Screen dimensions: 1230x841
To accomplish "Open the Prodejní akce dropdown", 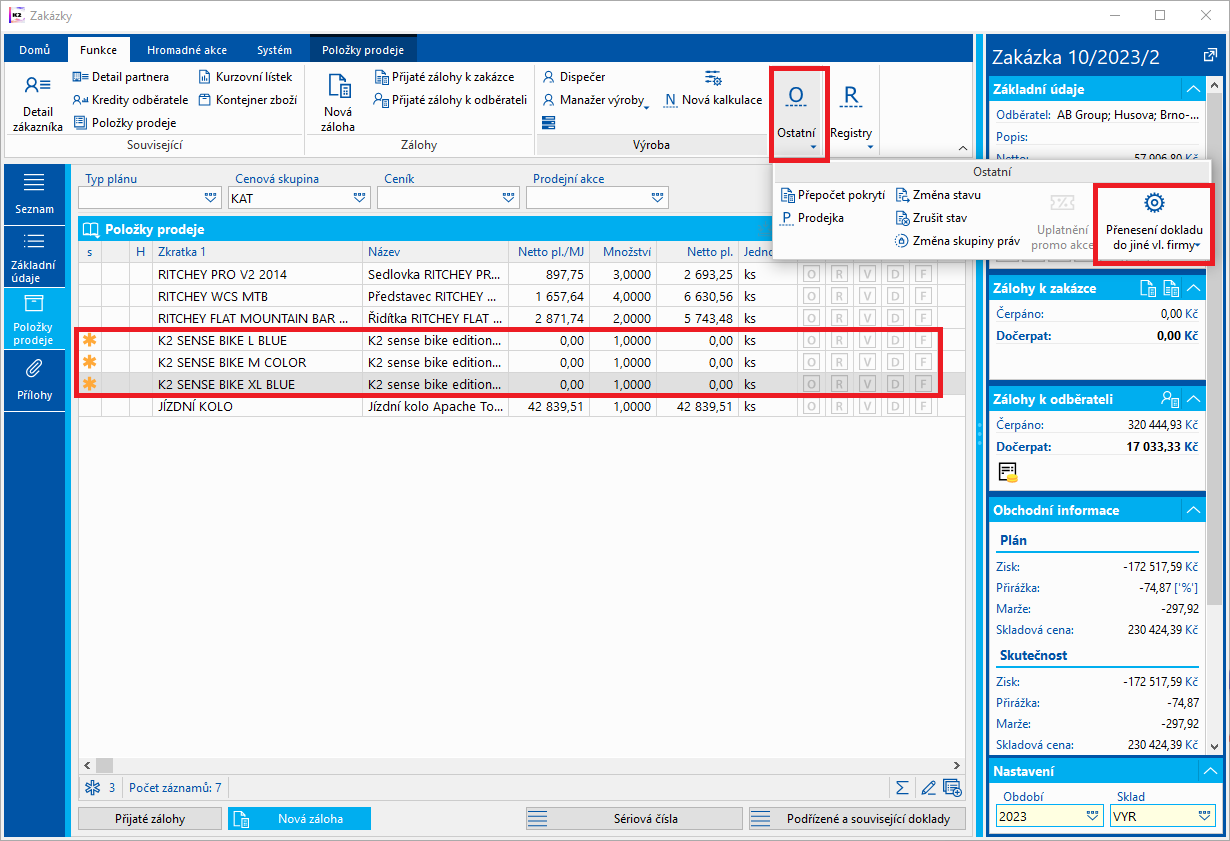I will (658, 198).
